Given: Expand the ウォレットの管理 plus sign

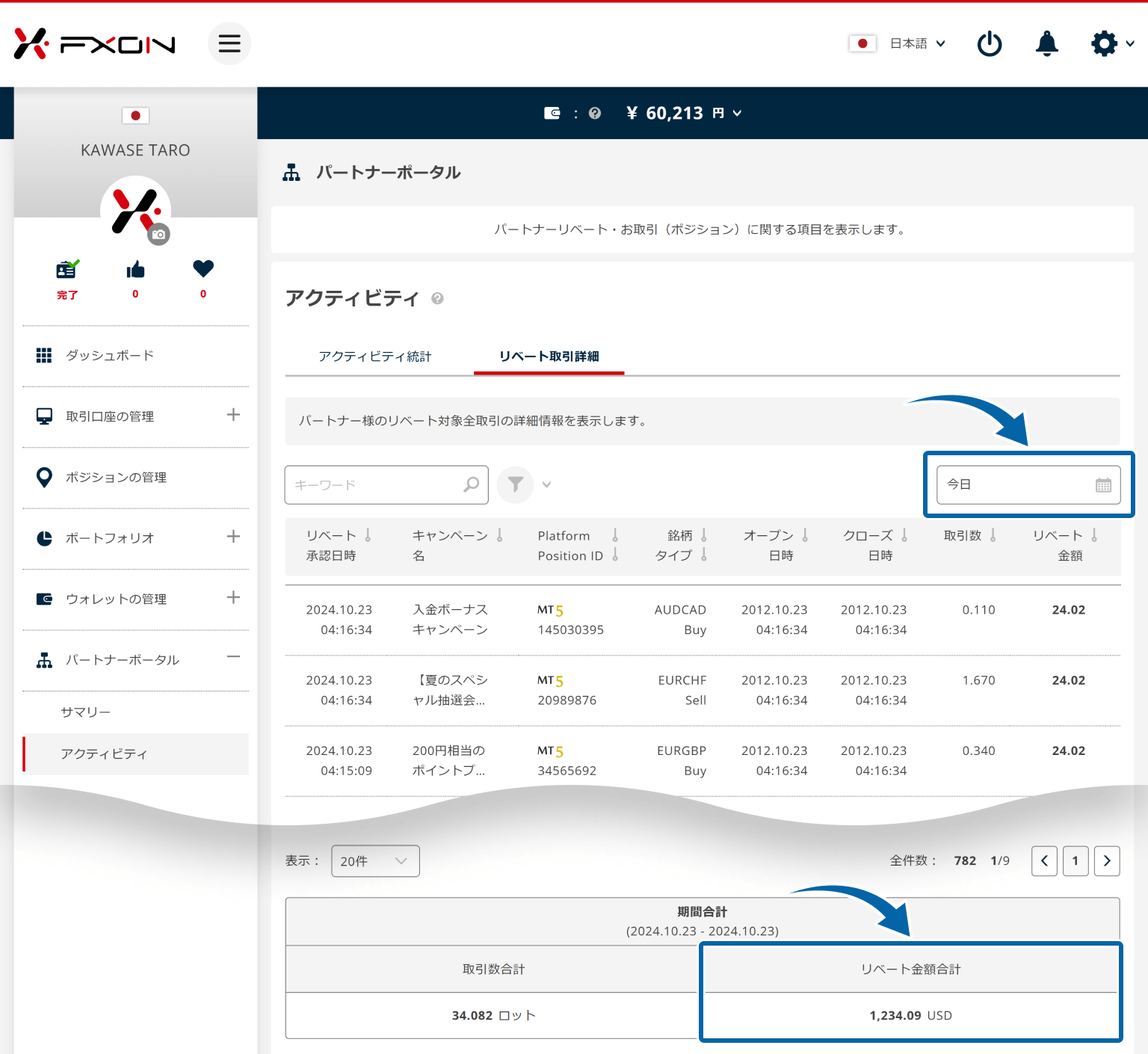Looking at the screenshot, I should point(233,597).
